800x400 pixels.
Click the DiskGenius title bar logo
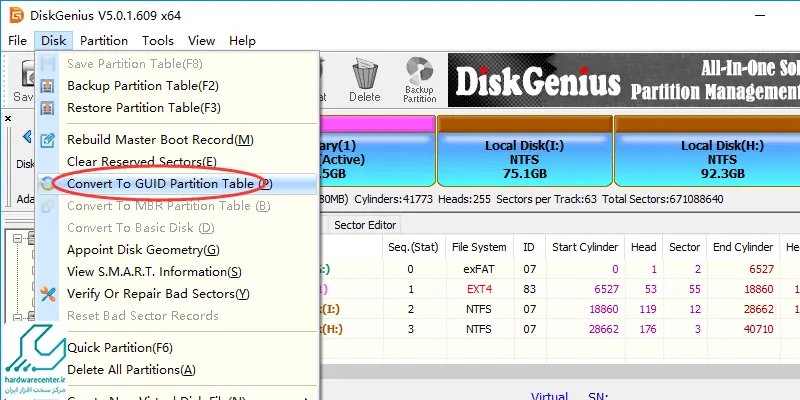[x=16, y=15]
